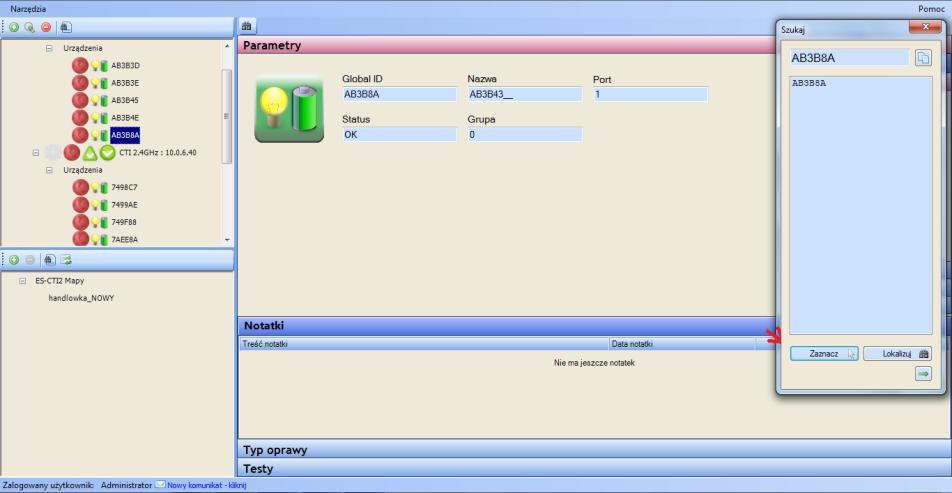Click the device tree scroll up arrow
Image resolution: width=952 pixels, height=493 pixels.
click(x=227, y=46)
